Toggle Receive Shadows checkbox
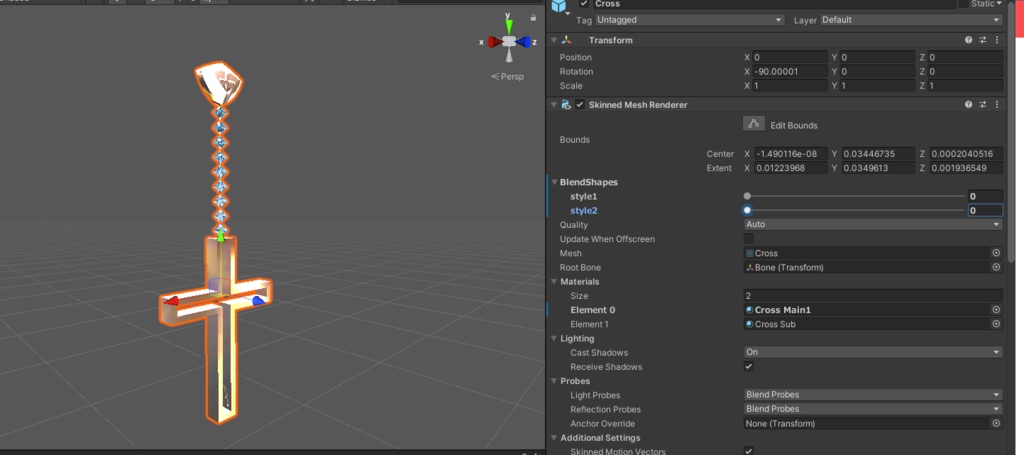 pos(749,367)
